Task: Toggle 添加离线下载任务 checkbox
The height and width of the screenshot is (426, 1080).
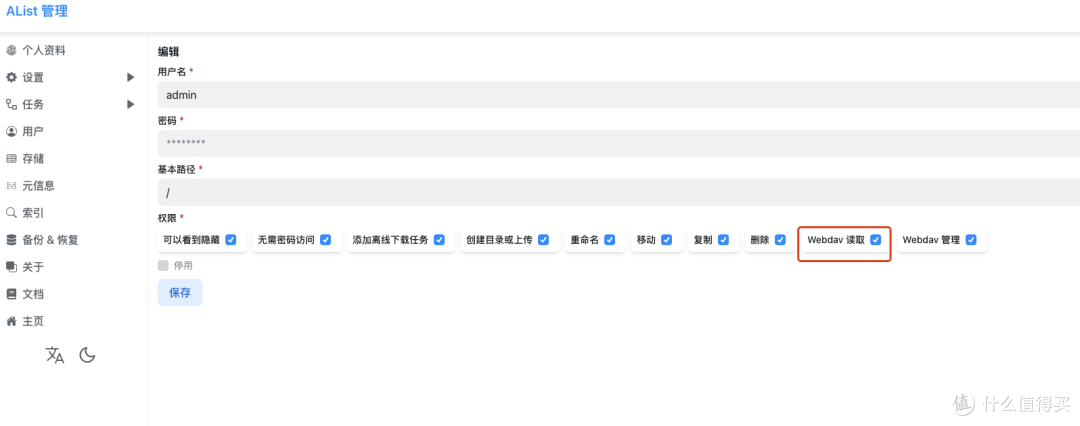Action: pyautogui.click(x=439, y=240)
